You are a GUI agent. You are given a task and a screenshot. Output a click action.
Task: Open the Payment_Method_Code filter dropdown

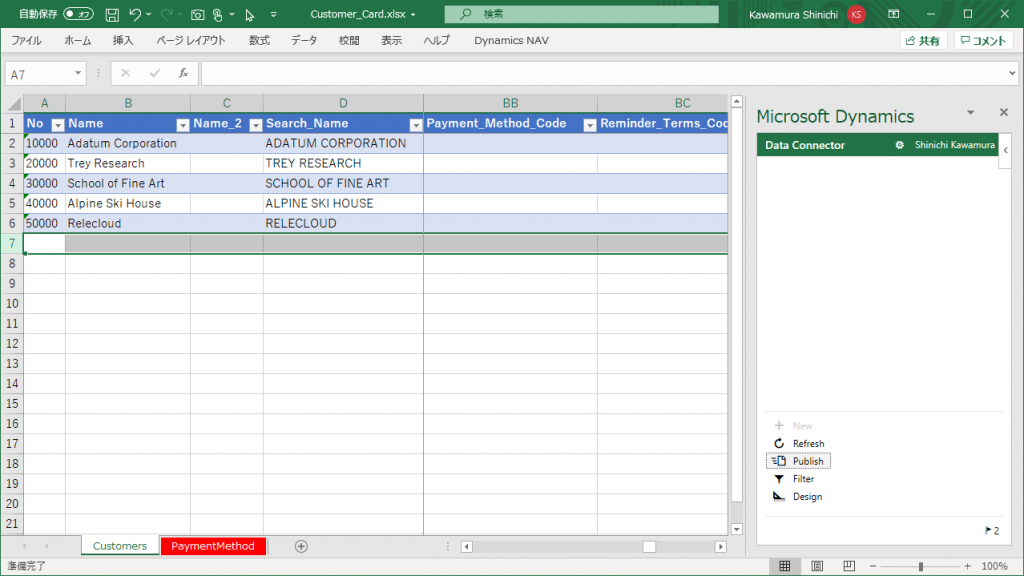coord(590,125)
